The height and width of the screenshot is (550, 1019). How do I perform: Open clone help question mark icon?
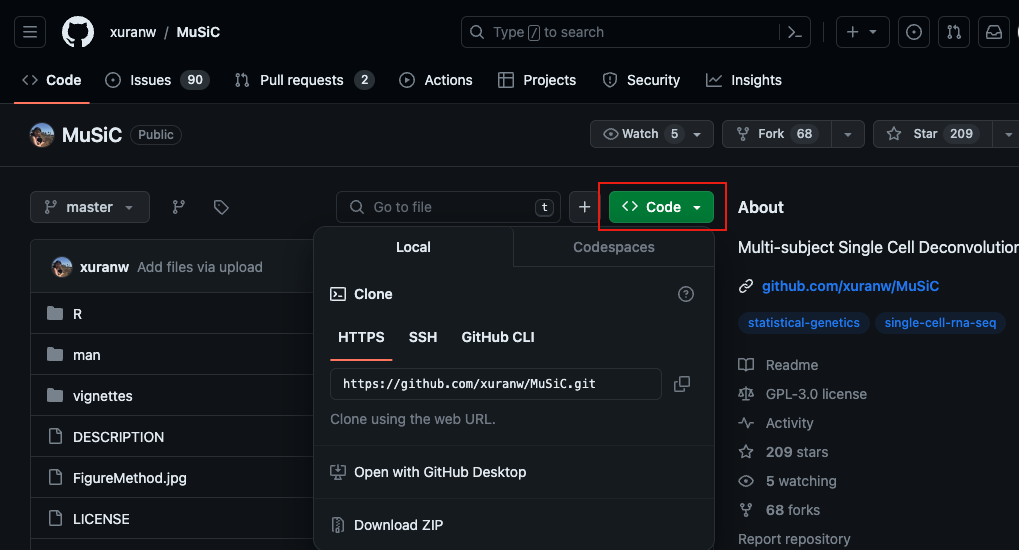click(686, 294)
